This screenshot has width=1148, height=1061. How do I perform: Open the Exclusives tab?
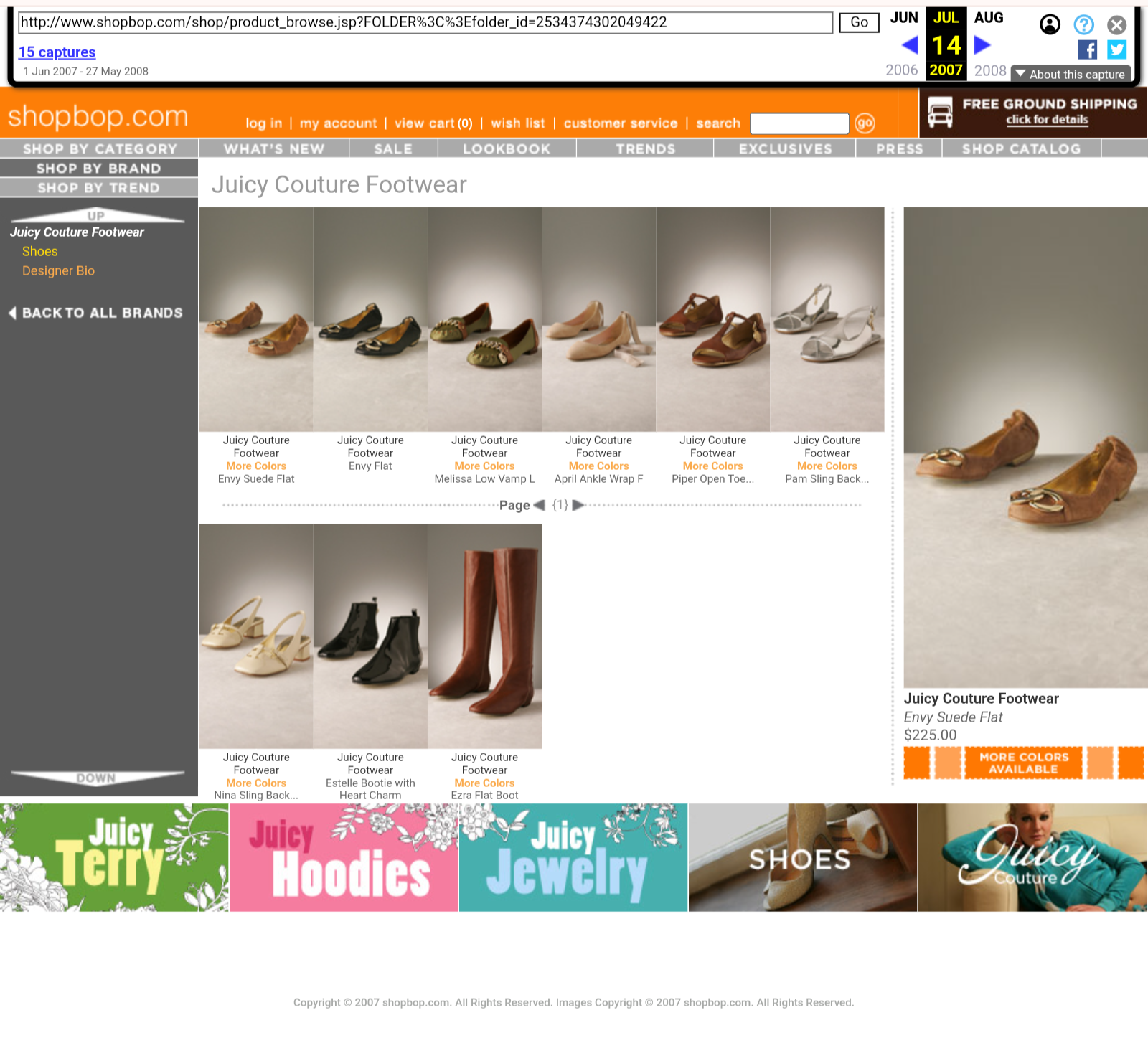tap(785, 148)
